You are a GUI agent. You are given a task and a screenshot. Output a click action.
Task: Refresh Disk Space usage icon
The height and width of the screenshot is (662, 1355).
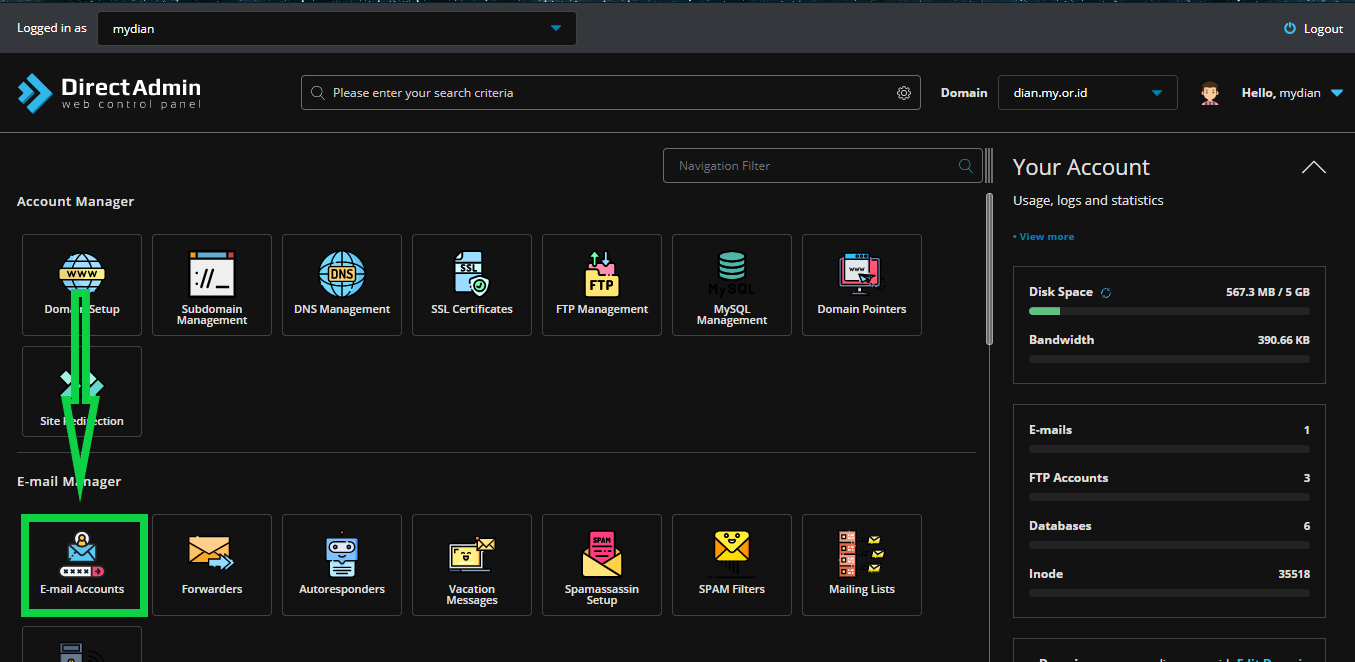[1106, 293]
